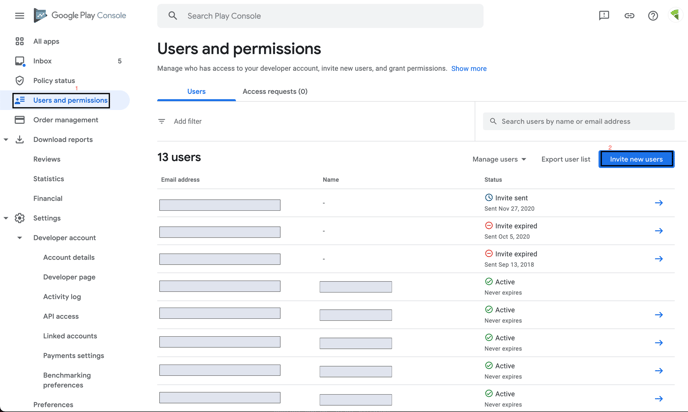Open account avatar in top right
Screen dimensions: 688x412
click(x=676, y=15)
